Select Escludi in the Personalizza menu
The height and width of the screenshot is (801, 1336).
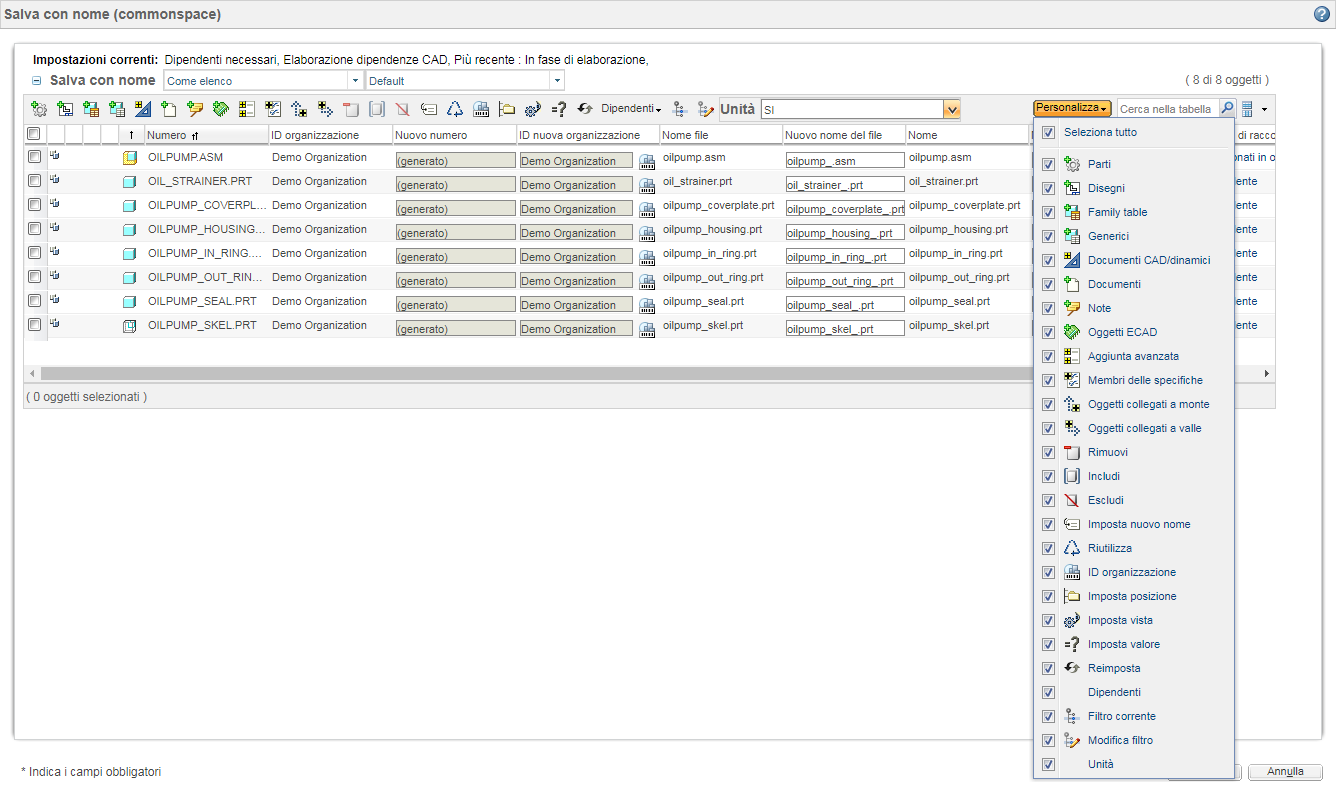coord(1106,500)
